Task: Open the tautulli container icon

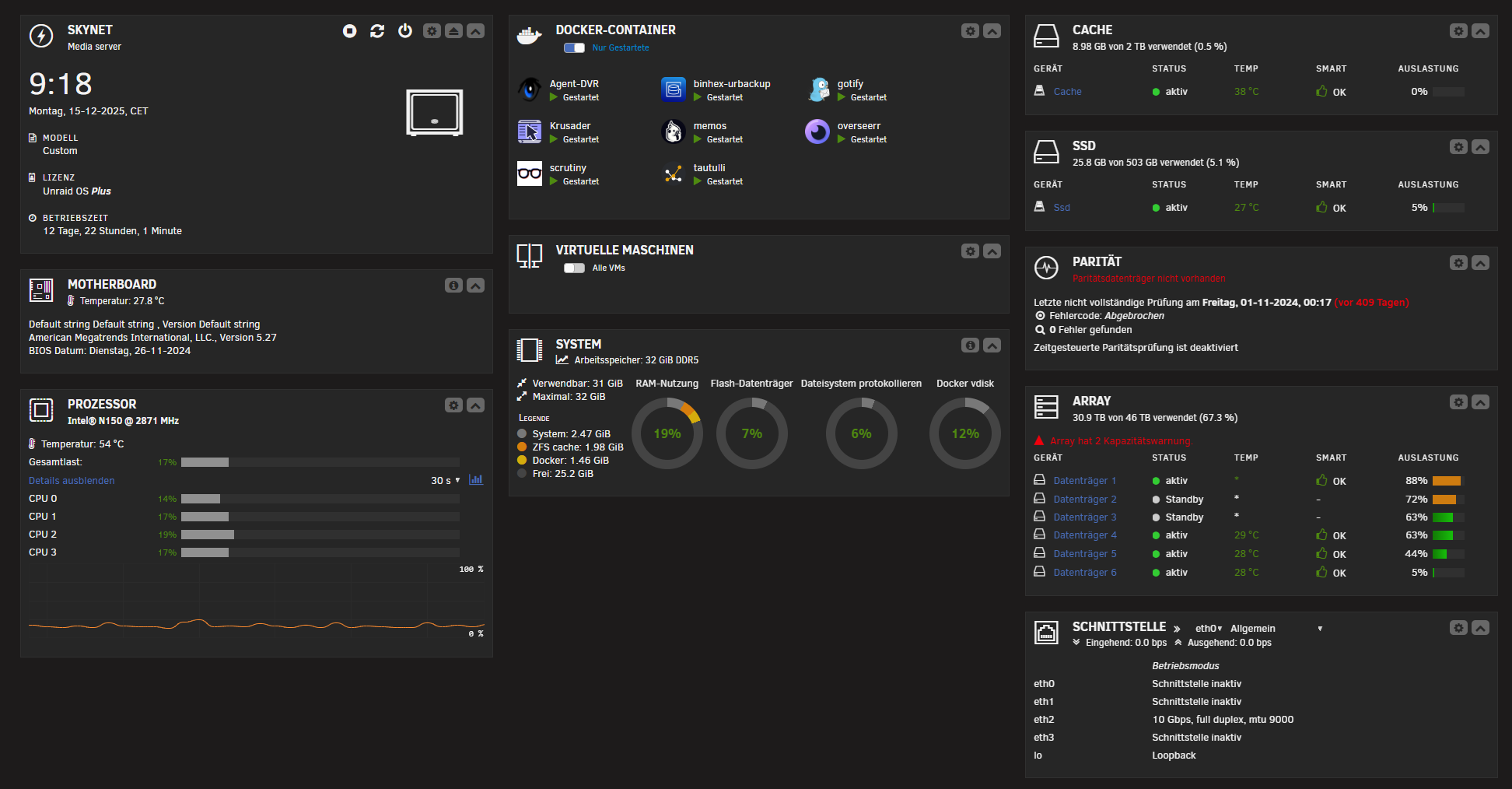Action: (674, 174)
